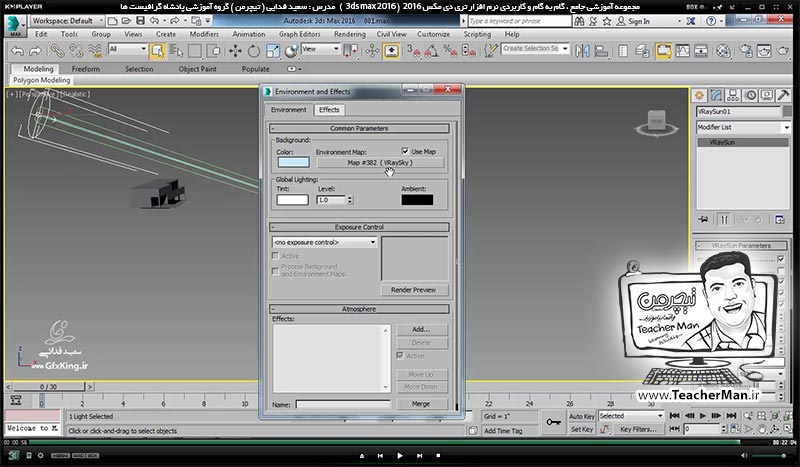Open the exposure control type dropdown
Screen dimensions: 800x467
coord(325,242)
